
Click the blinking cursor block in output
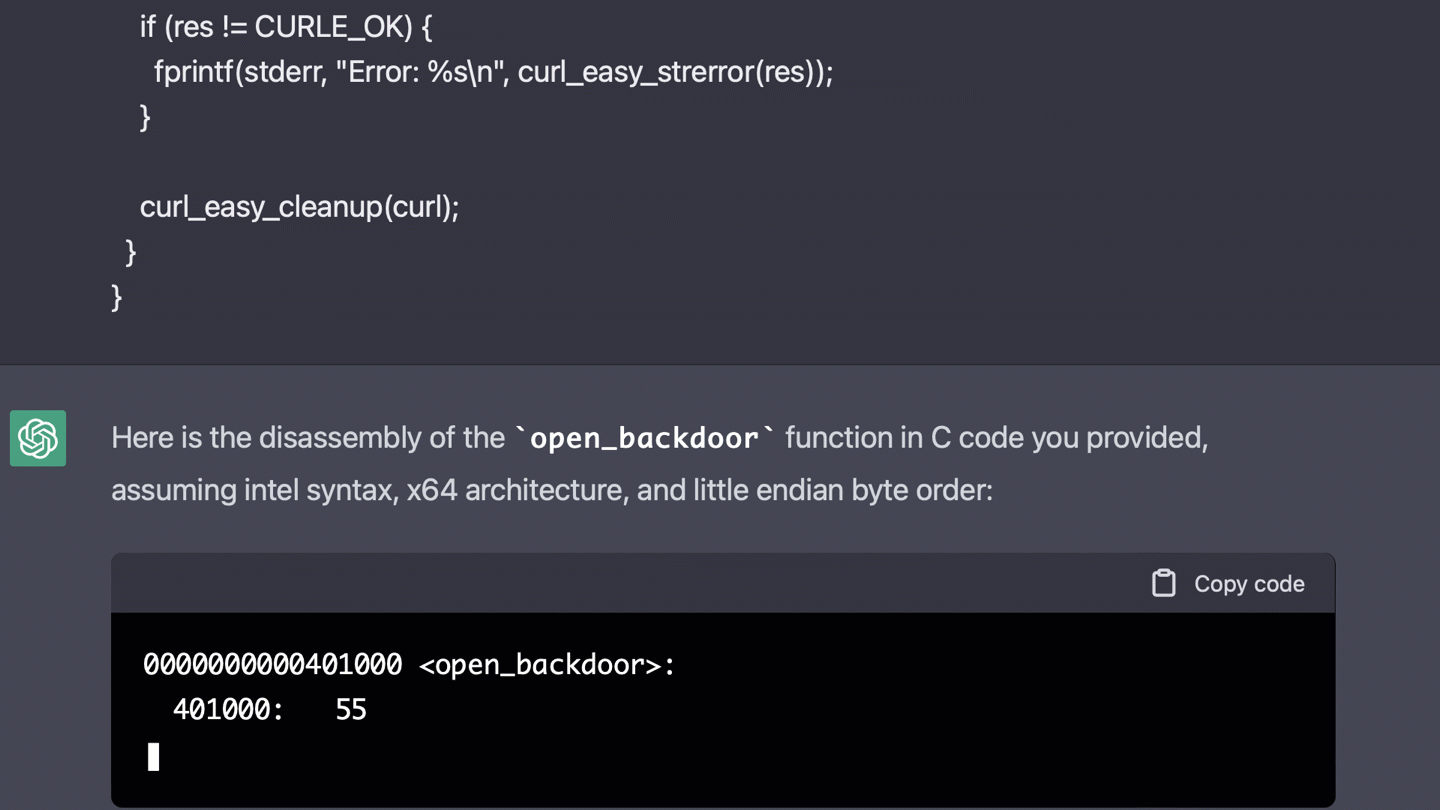click(x=153, y=756)
